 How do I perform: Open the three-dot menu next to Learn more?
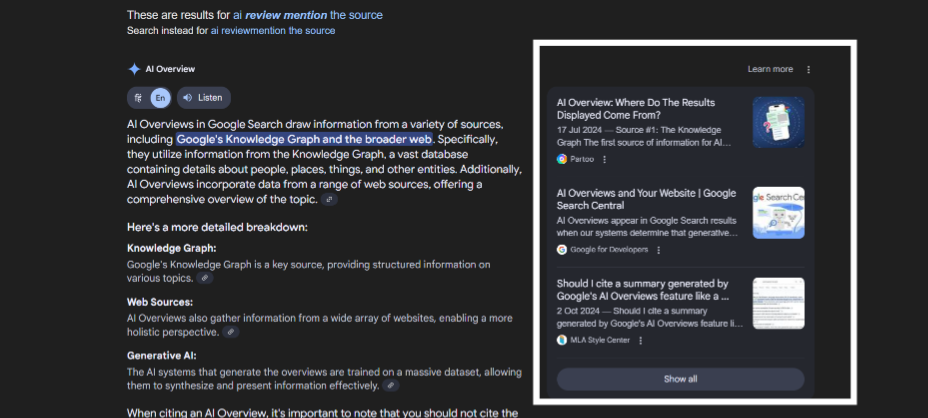click(x=808, y=69)
